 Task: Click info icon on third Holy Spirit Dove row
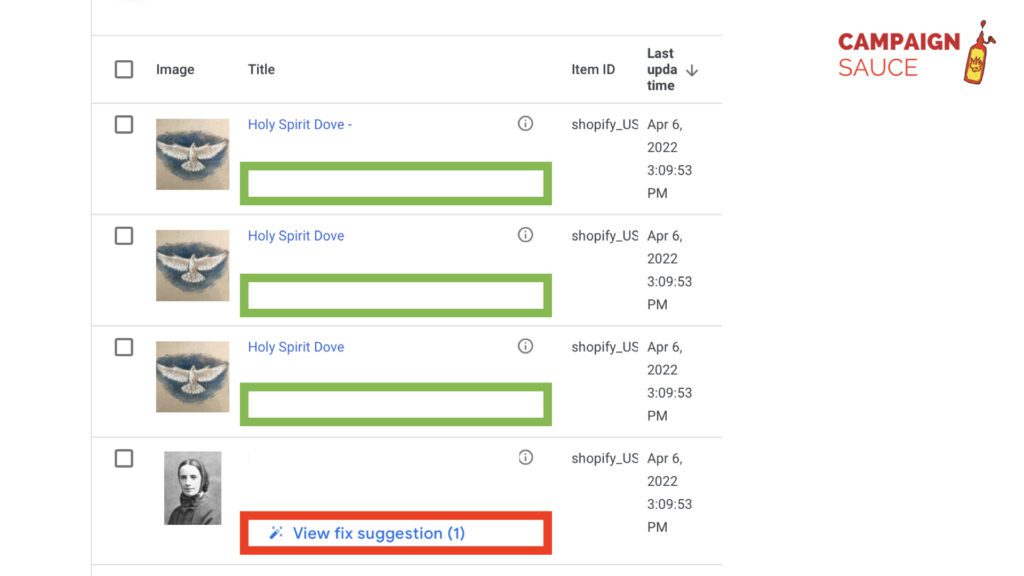[x=525, y=346]
